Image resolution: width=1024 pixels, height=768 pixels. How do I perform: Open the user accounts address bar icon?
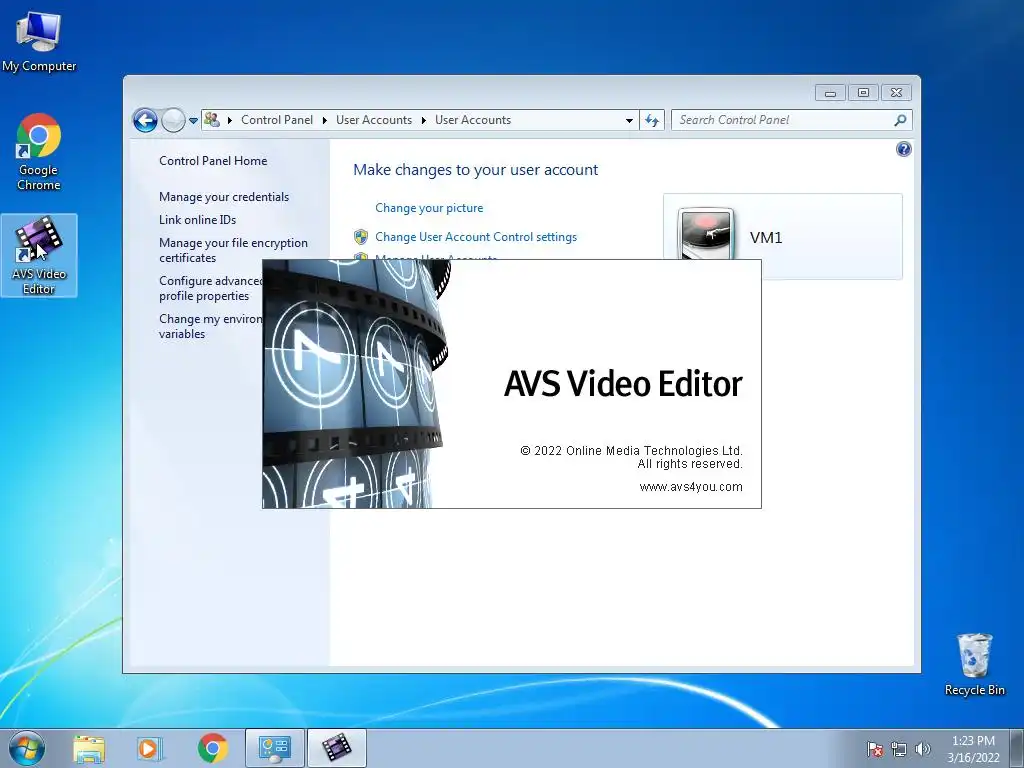pyautogui.click(x=212, y=120)
